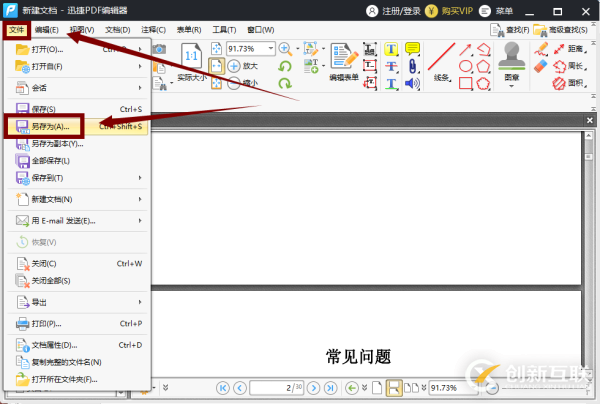Expand the 用 E-mail 发送(E) submenu
The image size is (600, 404).
click(x=78, y=221)
